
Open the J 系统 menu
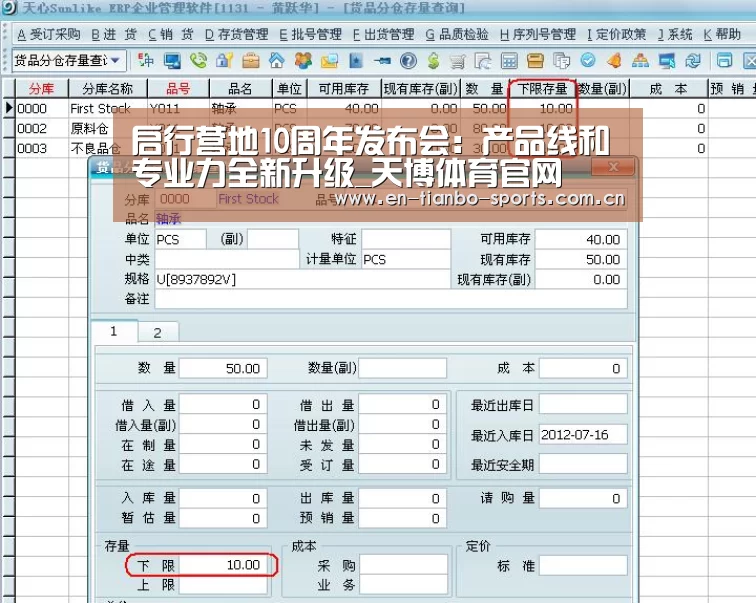[675, 34]
